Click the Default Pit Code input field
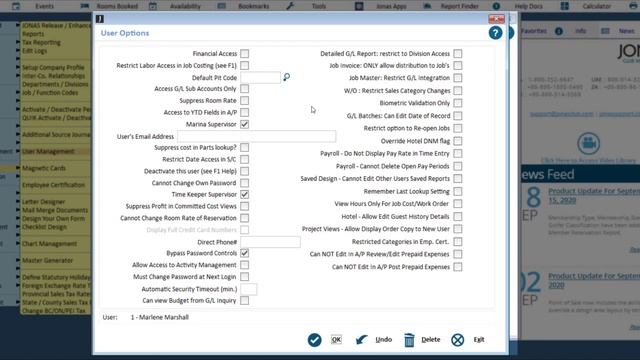The height and width of the screenshot is (360, 640). coord(260,77)
